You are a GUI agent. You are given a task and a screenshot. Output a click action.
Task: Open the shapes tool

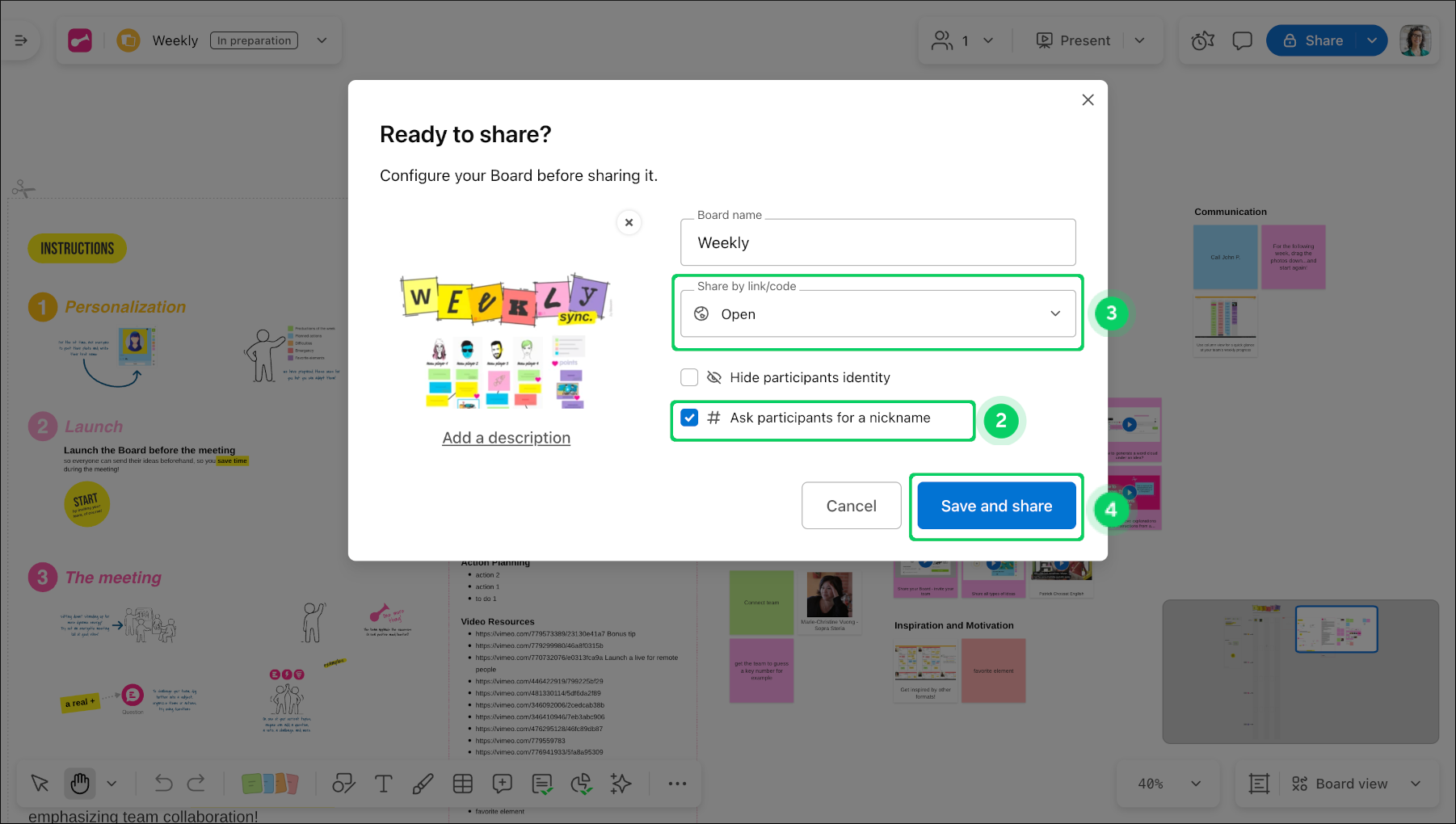click(343, 783)
